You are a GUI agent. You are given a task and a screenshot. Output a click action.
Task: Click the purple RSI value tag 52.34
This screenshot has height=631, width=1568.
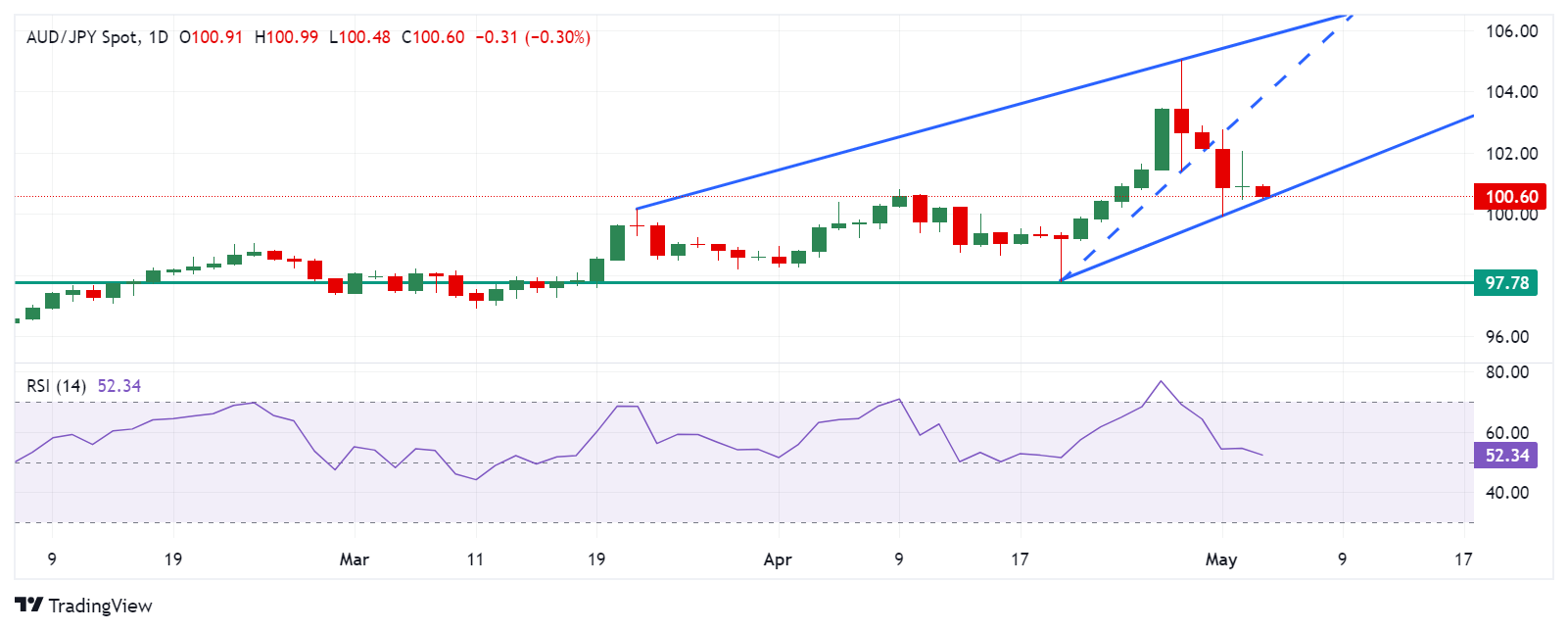click(1506, 456)
